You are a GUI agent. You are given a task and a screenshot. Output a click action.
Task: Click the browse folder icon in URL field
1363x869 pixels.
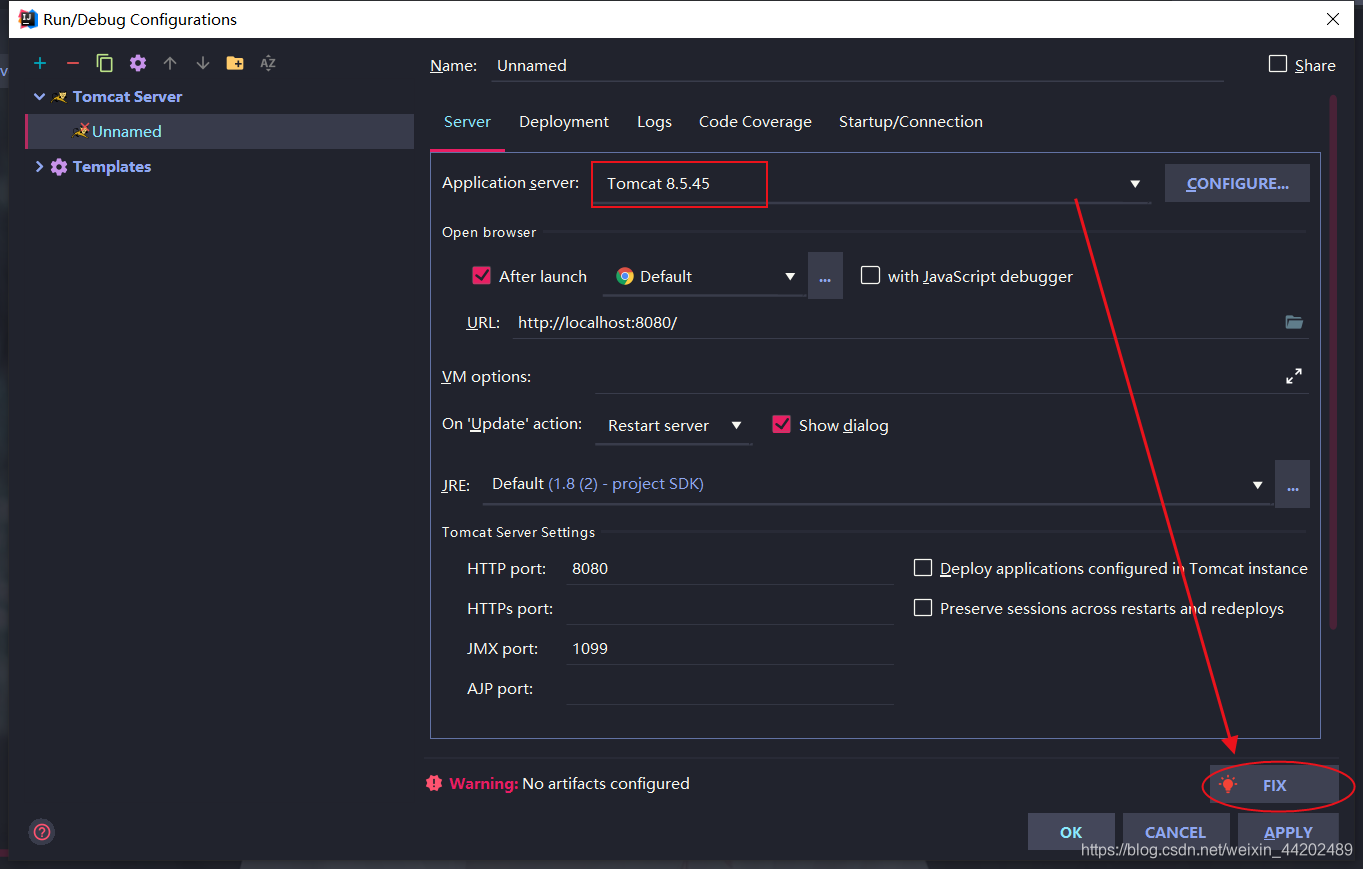pyautogui.click(x=1294, y=322)
